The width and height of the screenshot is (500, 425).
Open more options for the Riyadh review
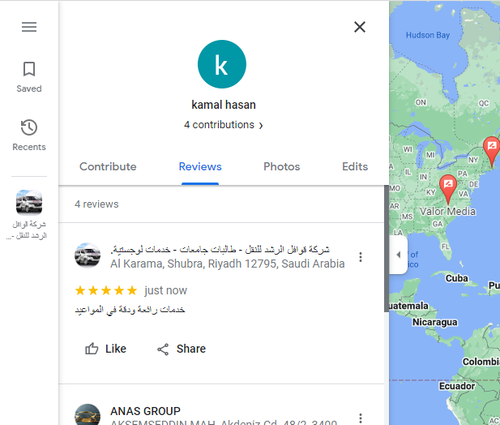(360, 257)
